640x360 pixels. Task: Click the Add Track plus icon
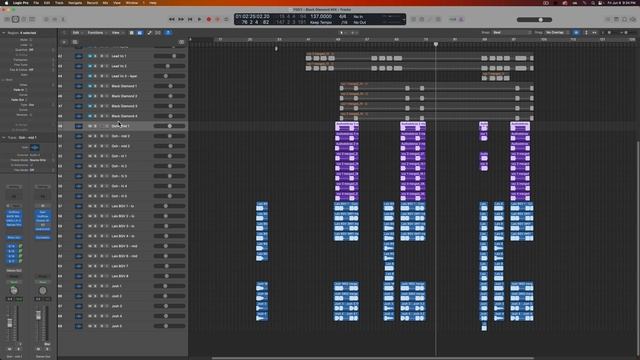click(x=64, y=42)
